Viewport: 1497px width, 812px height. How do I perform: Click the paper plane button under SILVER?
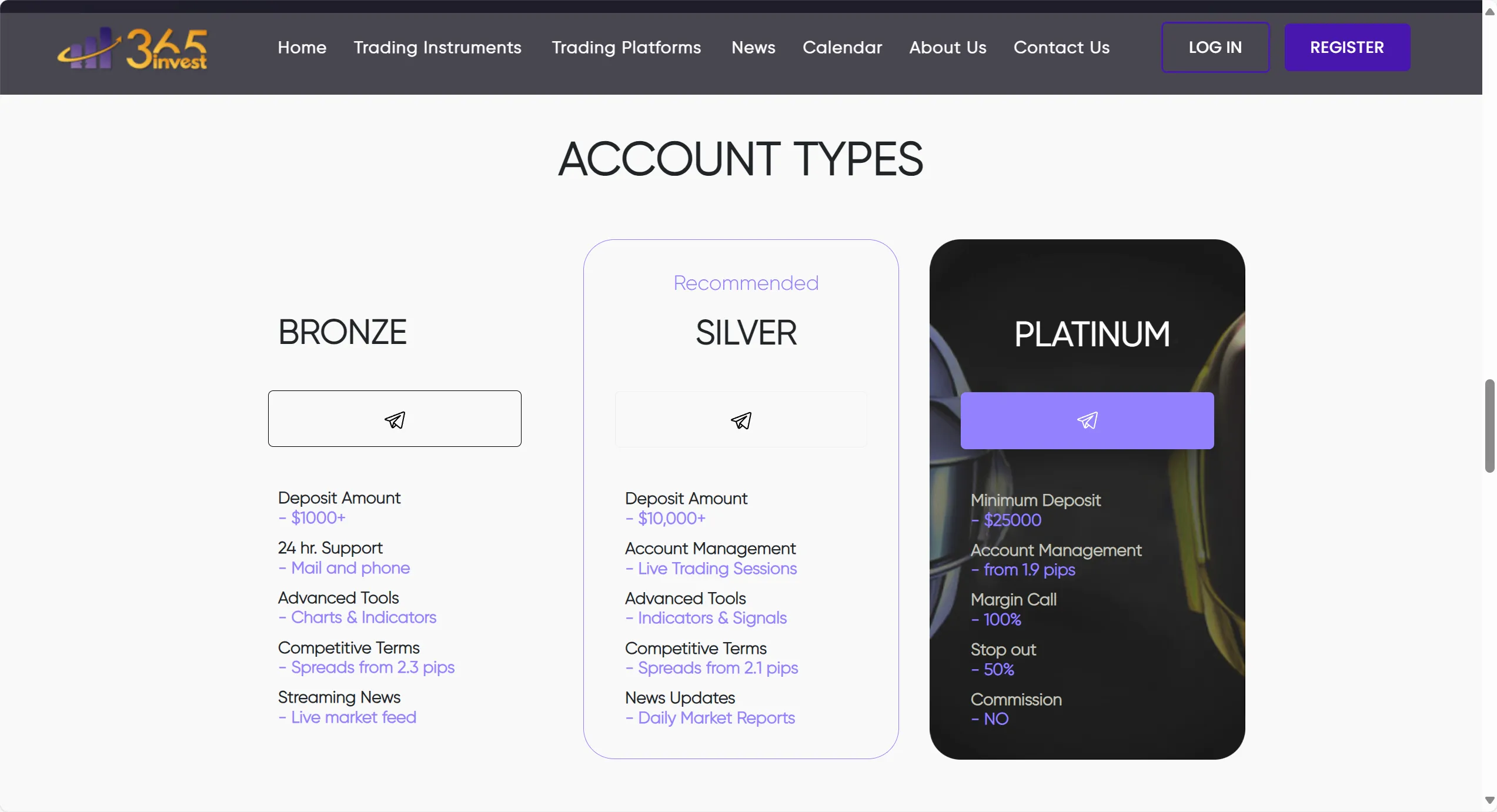(741, 419)
